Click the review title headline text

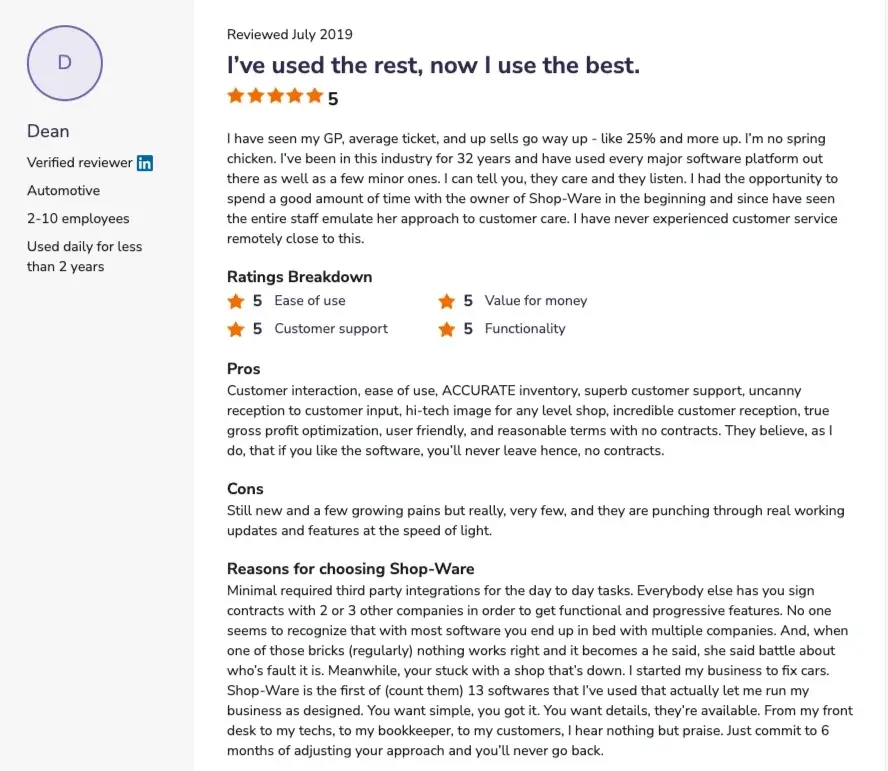[x=433, y=66]
